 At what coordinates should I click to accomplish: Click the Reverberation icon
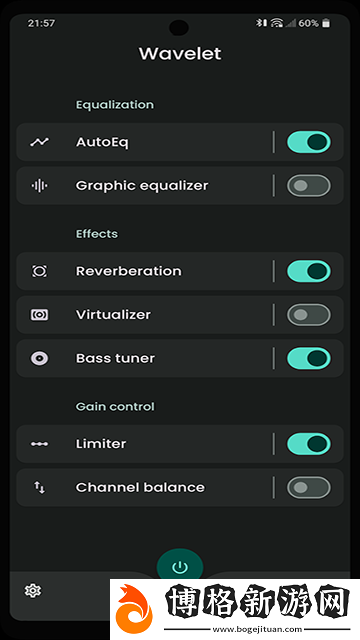40,271
